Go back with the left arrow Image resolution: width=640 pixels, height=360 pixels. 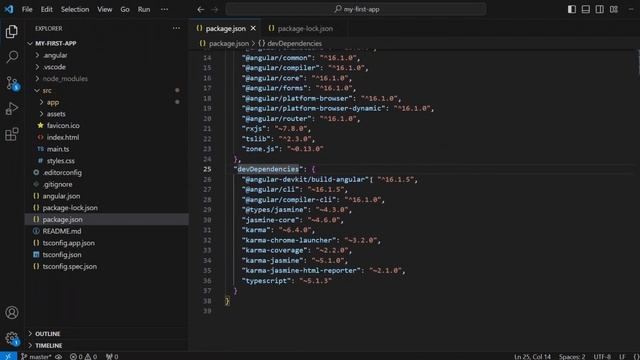pyautogui.click(x=200, y=9)
